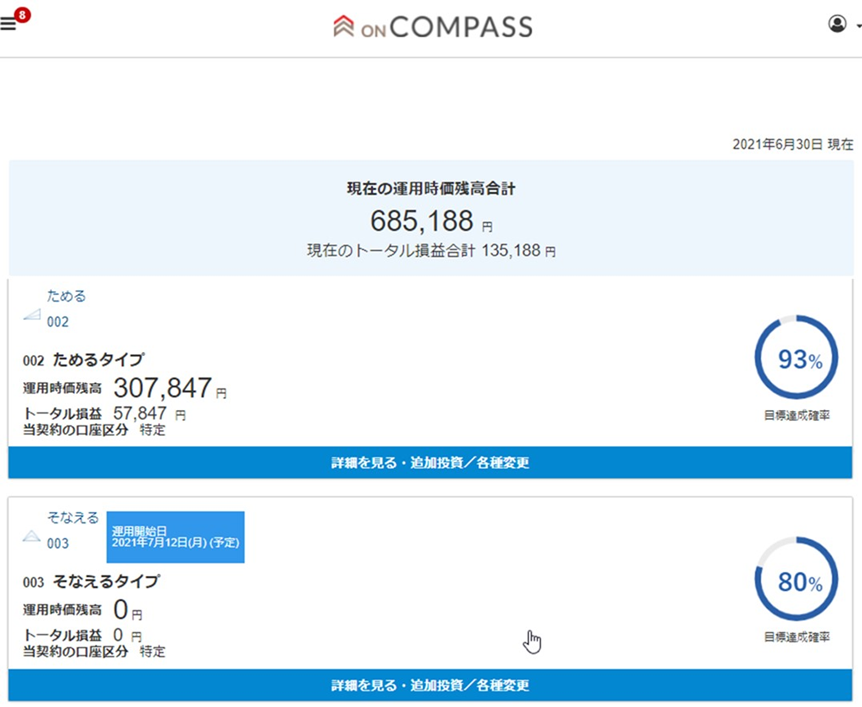Viewport: 862px width, 707px height.
Task: Open details button for 002 ためるタイプ
Action: [x=430, y=462]
